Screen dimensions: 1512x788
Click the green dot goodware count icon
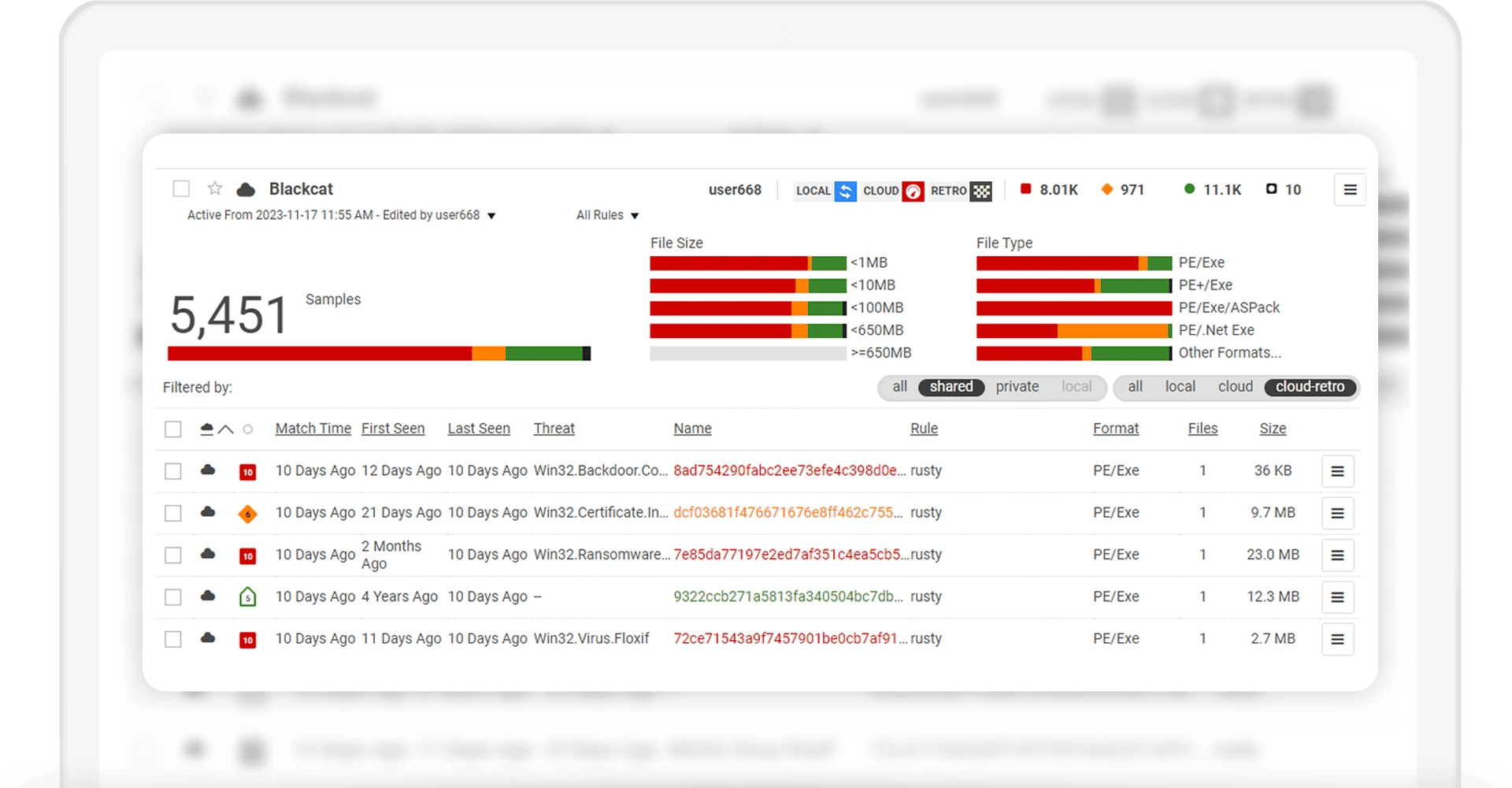(x=1189, y=189)
